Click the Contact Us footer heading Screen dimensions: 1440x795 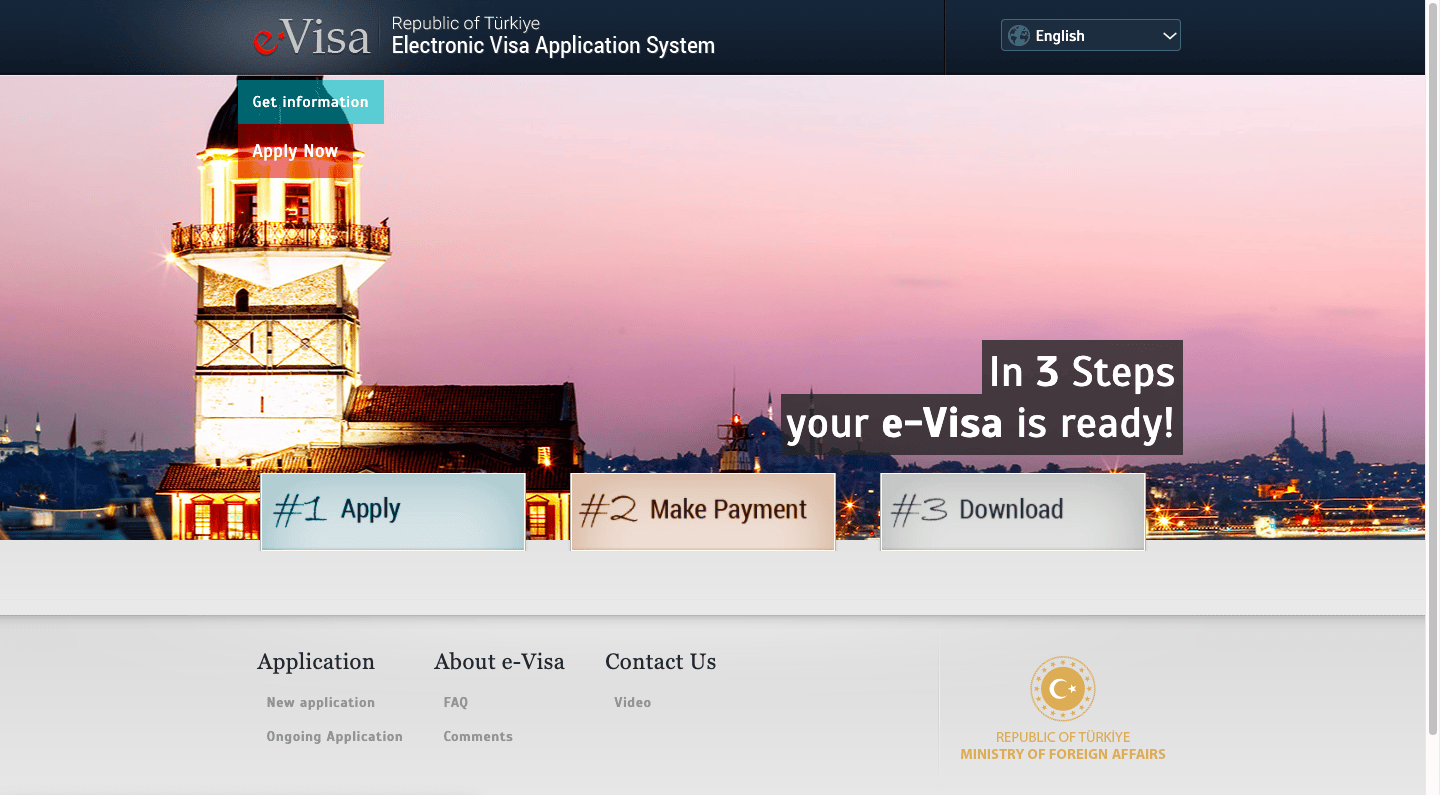[661, 662]
